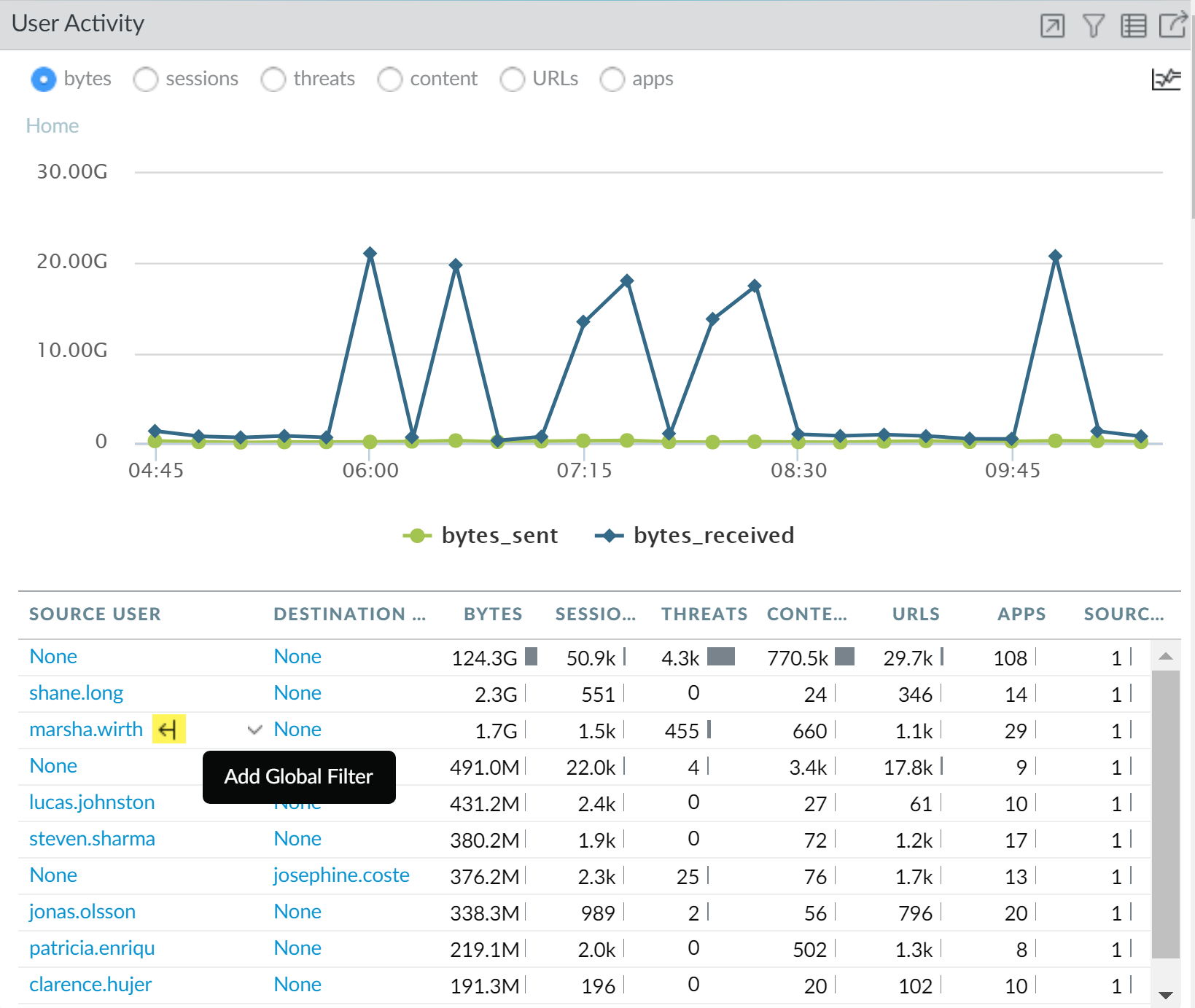Expand the chevron dropdown beside marsha.wirth
The width and height of the screenshot is (1195, 1008).
(x=254, y=730)
